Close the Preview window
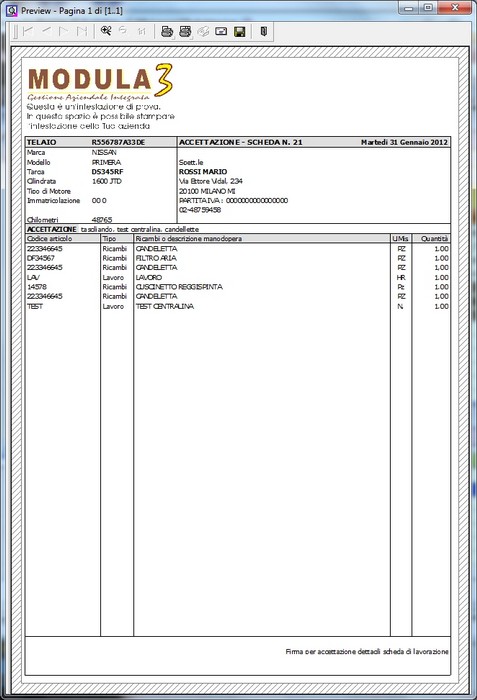Screen dimensions: 477x700 pos(455,8)
